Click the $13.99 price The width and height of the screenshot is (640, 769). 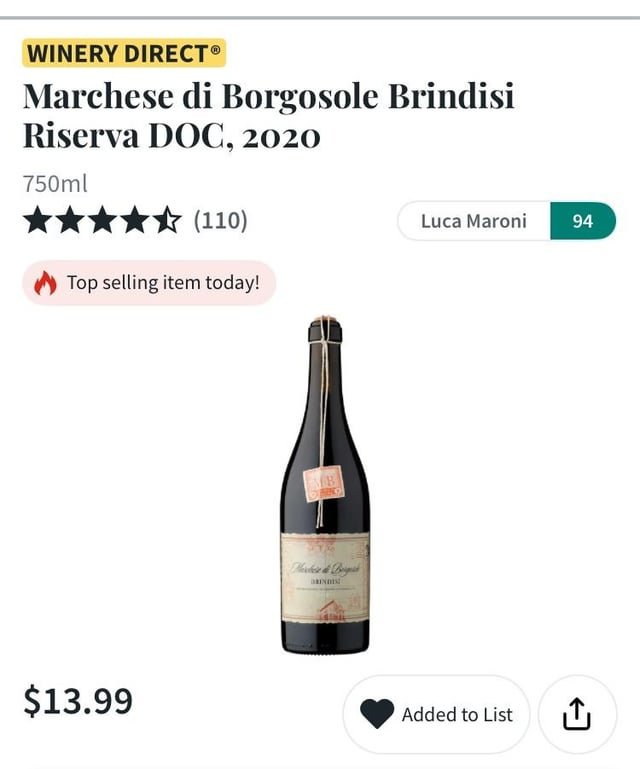78,701
